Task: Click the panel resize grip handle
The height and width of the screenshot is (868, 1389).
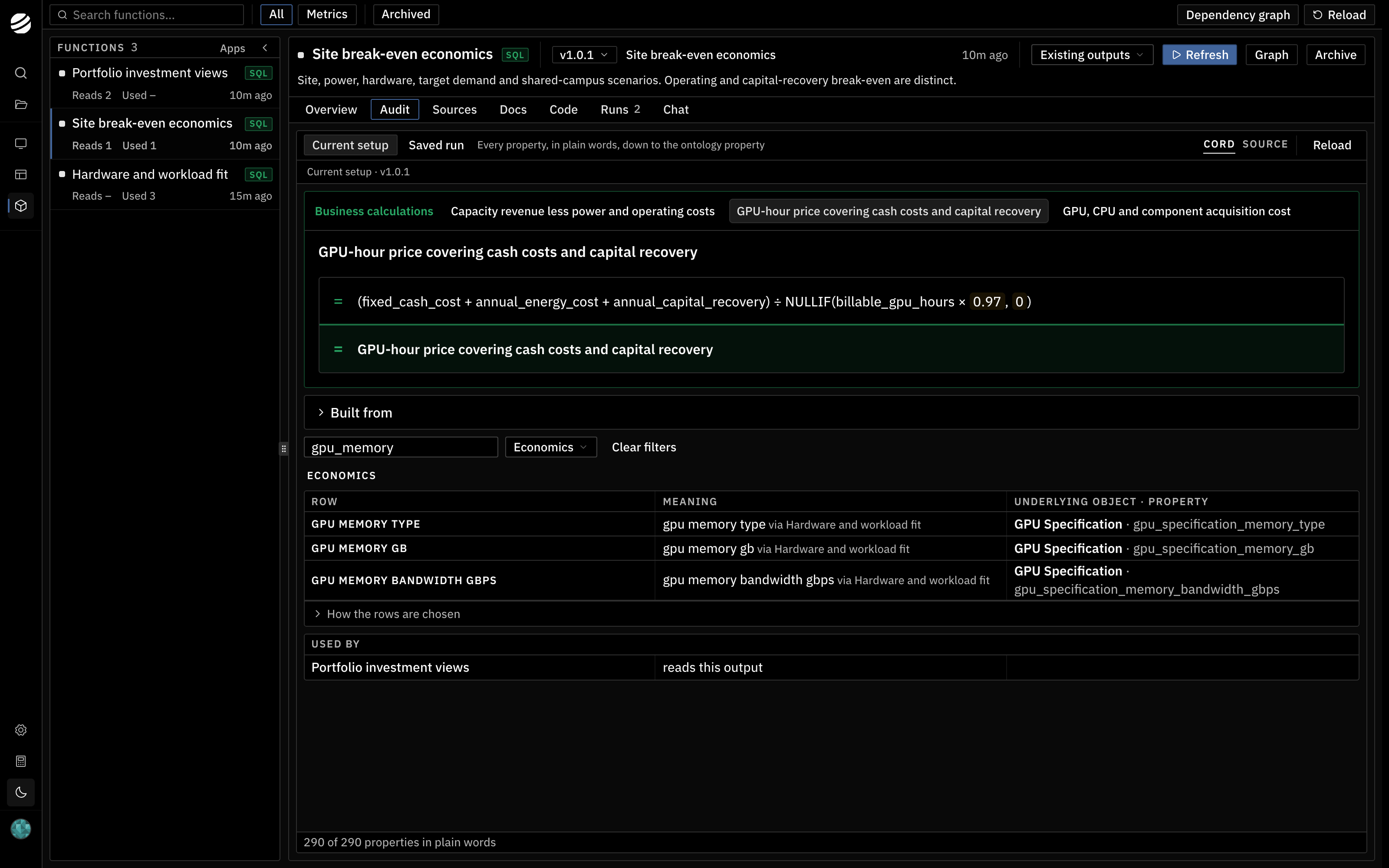Action: click(283, 448)
